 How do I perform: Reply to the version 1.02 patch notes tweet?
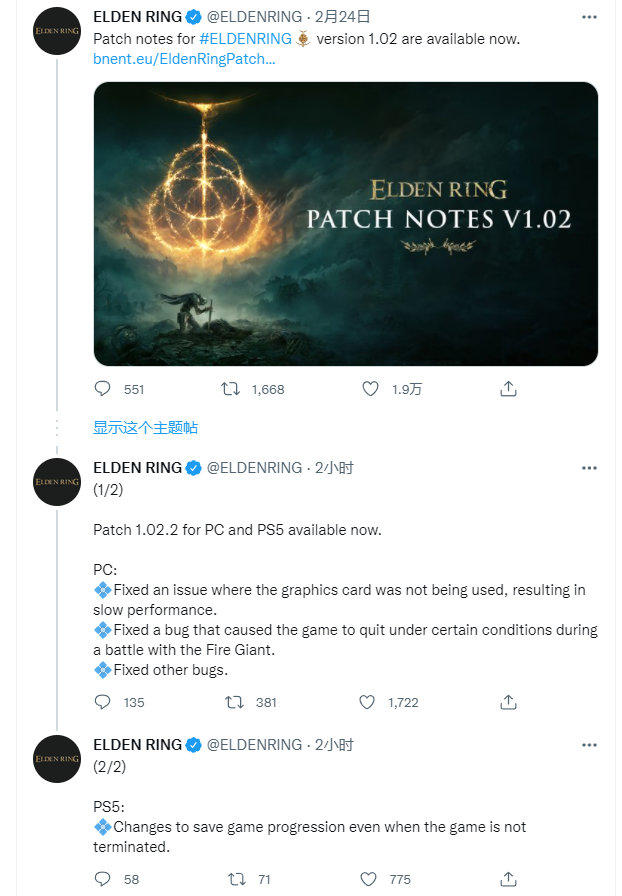coord(103,389)
